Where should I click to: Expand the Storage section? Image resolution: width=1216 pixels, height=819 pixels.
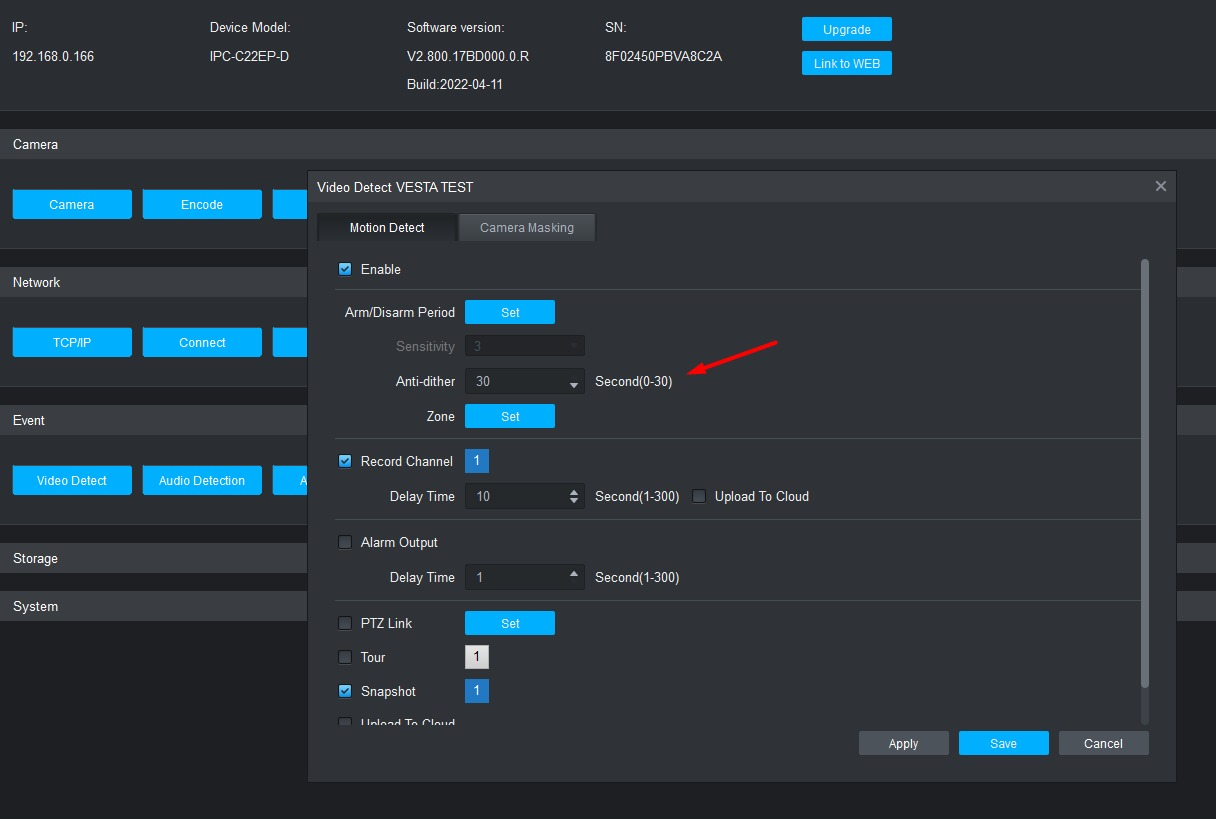point(36,558)
